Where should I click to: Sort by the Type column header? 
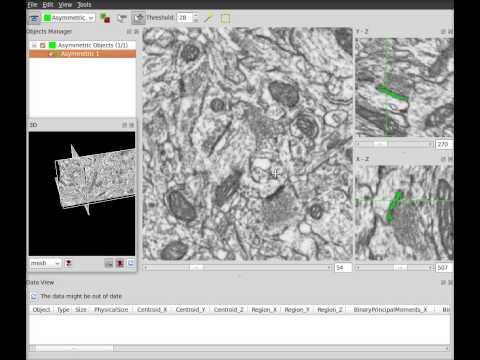pyautogui.click(x=63, y=310)
